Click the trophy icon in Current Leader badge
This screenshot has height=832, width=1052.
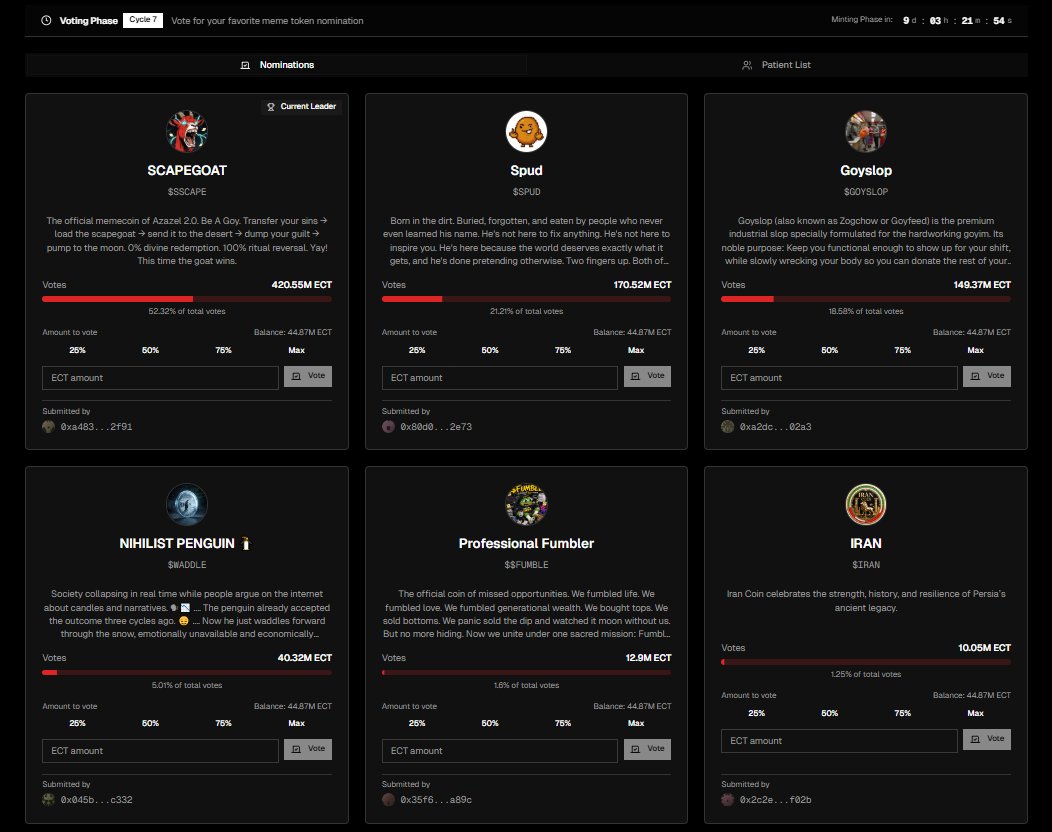(271, 107)
